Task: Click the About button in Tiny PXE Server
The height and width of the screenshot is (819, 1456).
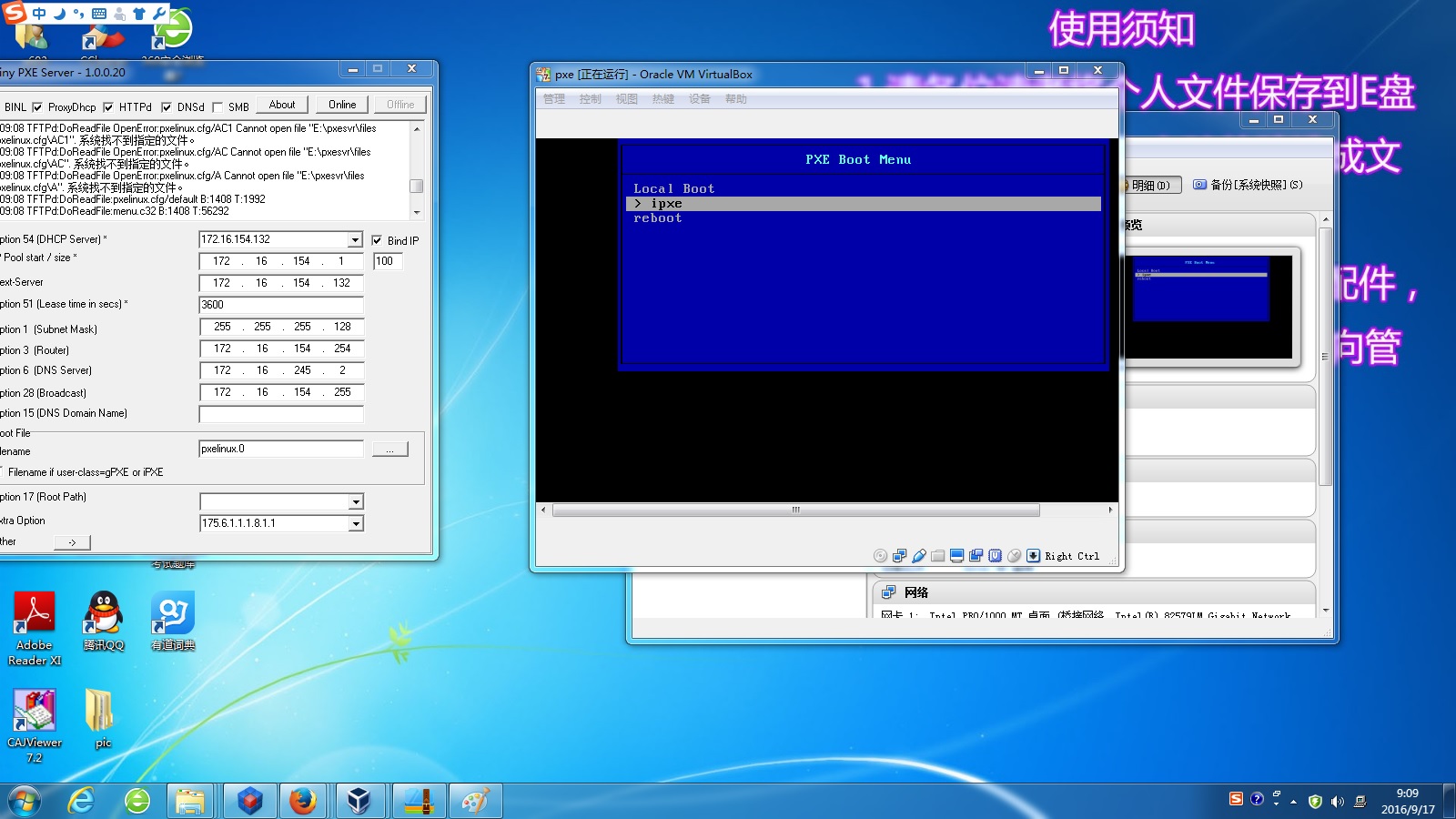Action: pos(282,105)
